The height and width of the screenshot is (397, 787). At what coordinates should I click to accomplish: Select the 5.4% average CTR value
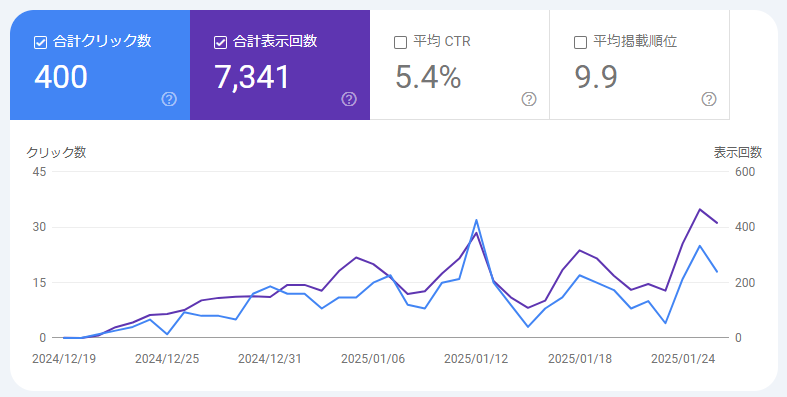coord(428,77)
